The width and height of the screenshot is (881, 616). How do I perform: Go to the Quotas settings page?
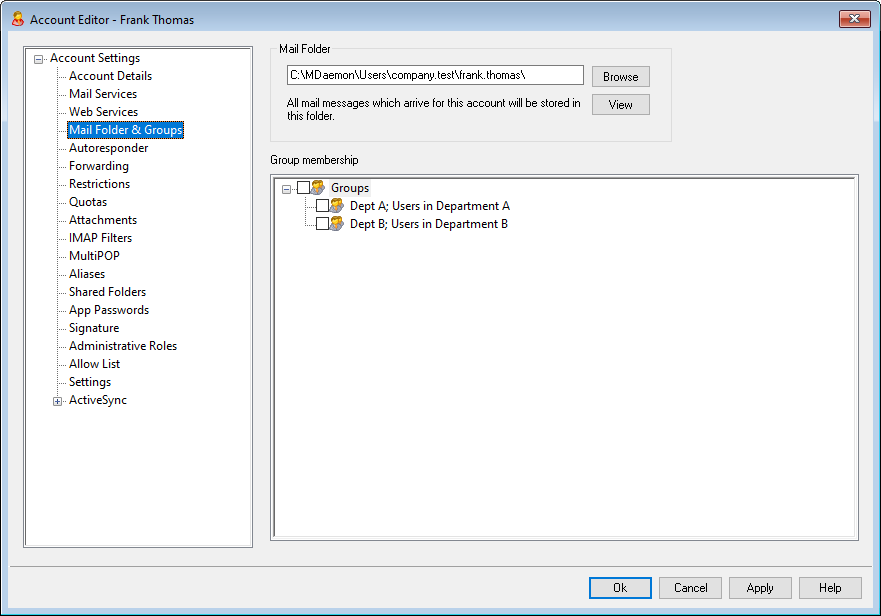[x=88, y=202]
